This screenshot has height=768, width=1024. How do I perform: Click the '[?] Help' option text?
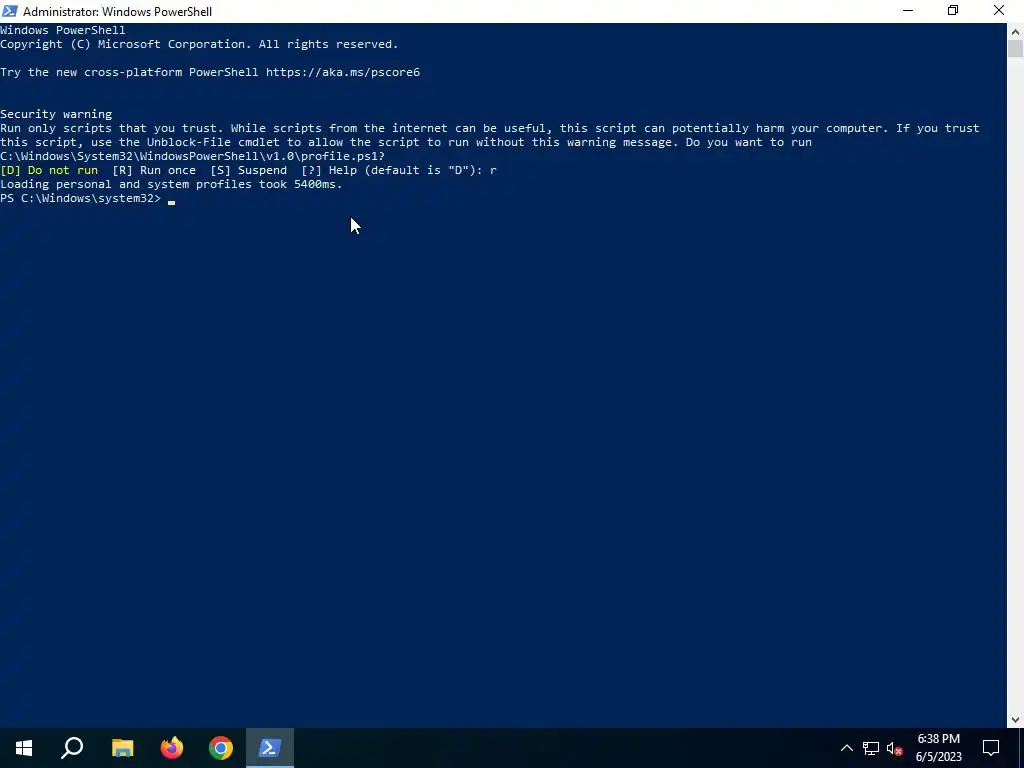[x=329, y=170]
